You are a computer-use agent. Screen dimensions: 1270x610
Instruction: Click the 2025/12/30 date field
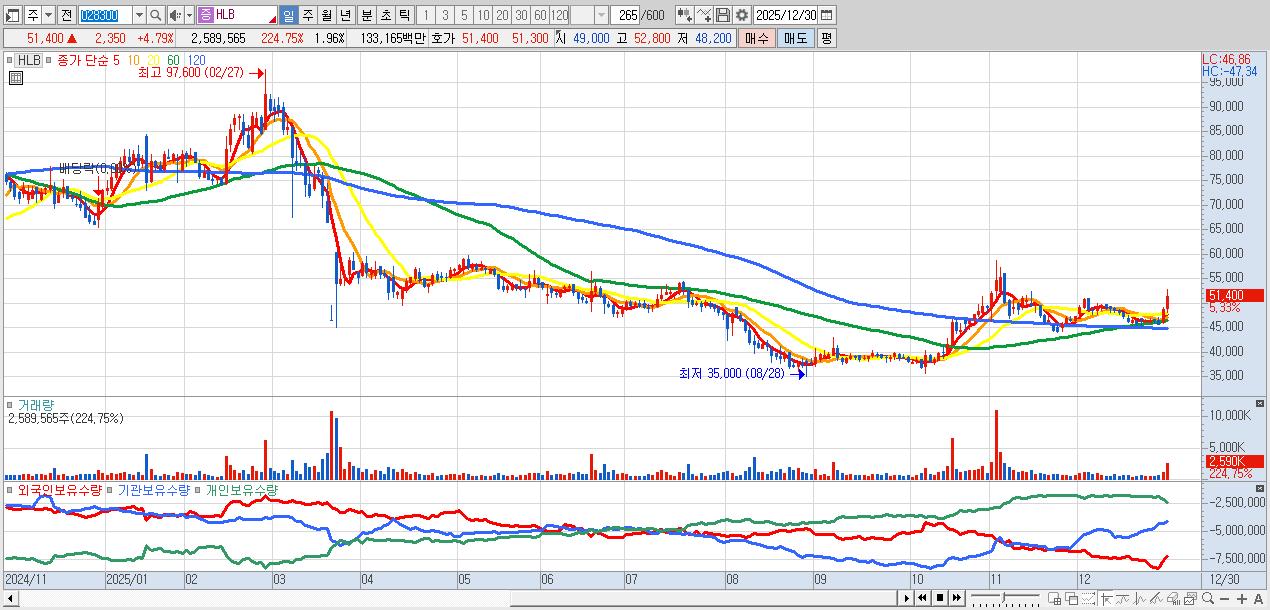point(786,15)
